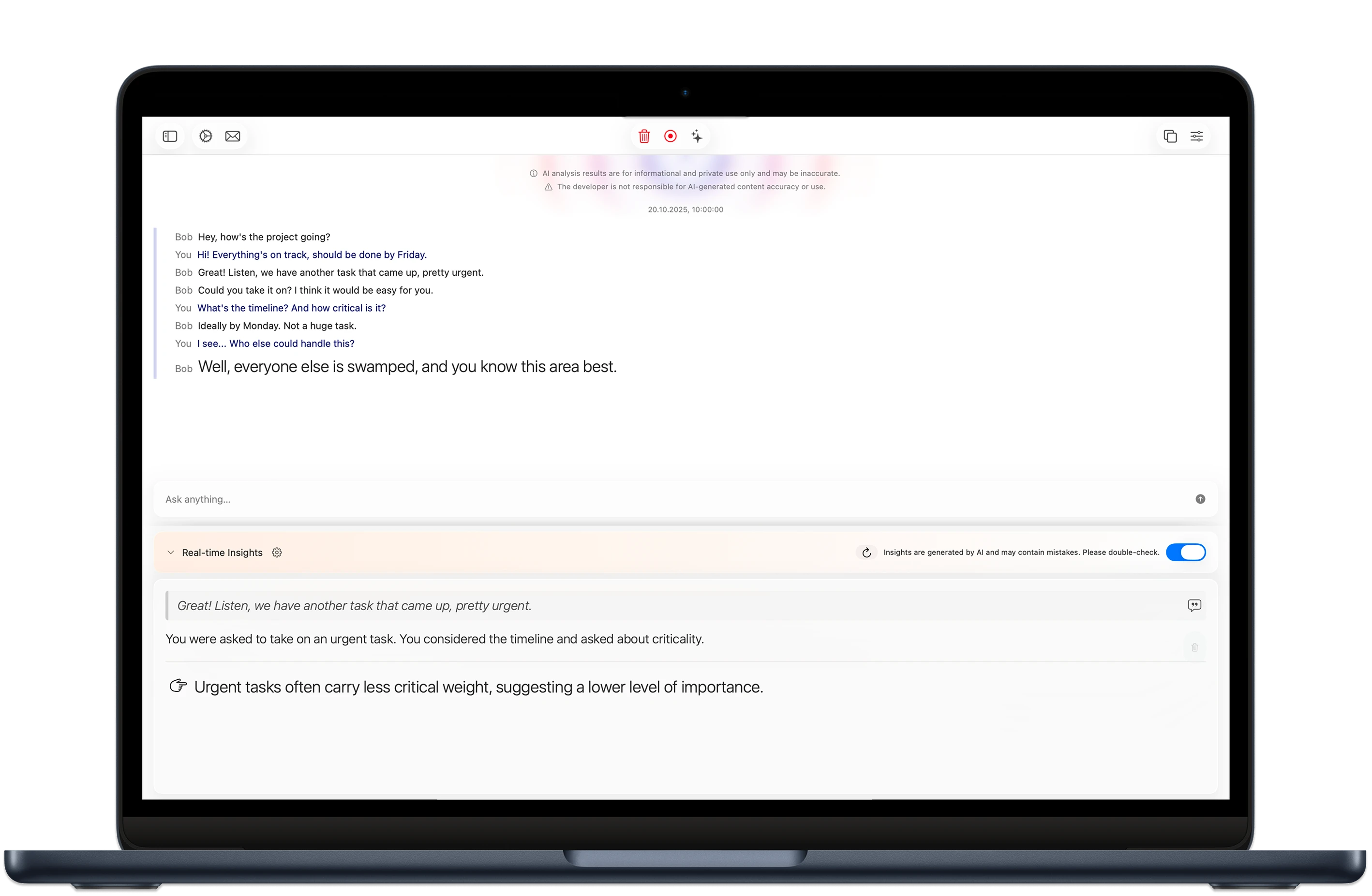This screenshot has height=896, width=1372.
Task: Click the quoted 'Great! Listen' insight line
Action: [354, 606]
